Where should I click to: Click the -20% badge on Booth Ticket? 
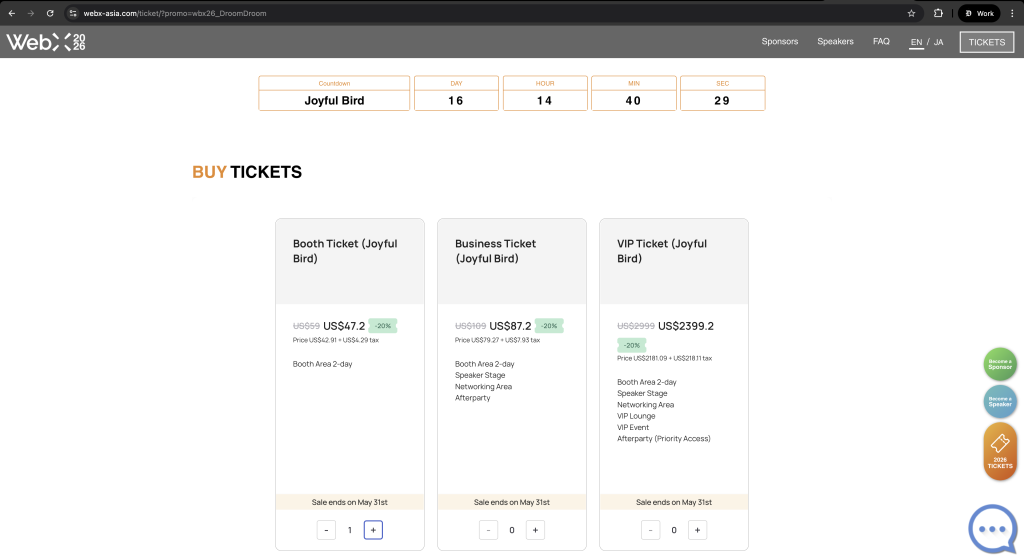coord(383,326)
